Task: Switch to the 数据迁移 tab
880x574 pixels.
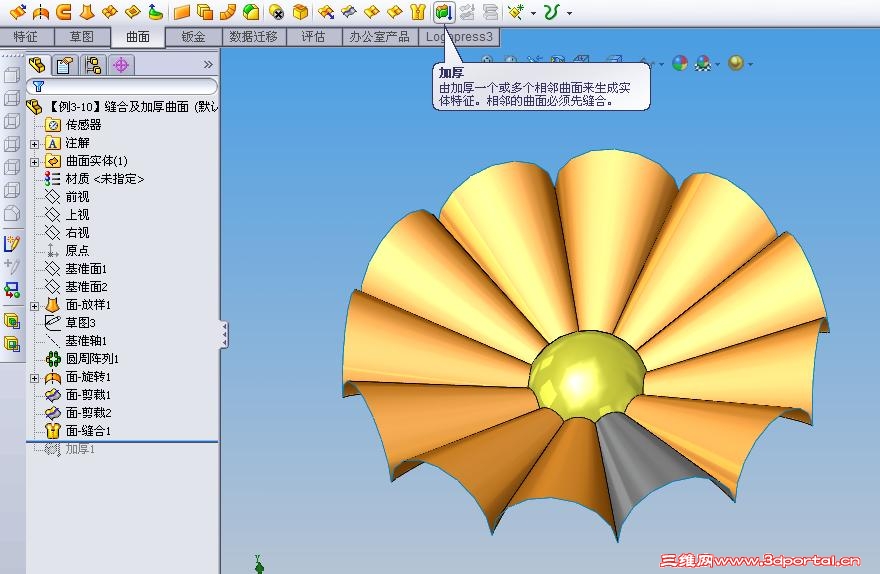Action: pyautogui.click(x=254, y=36)
